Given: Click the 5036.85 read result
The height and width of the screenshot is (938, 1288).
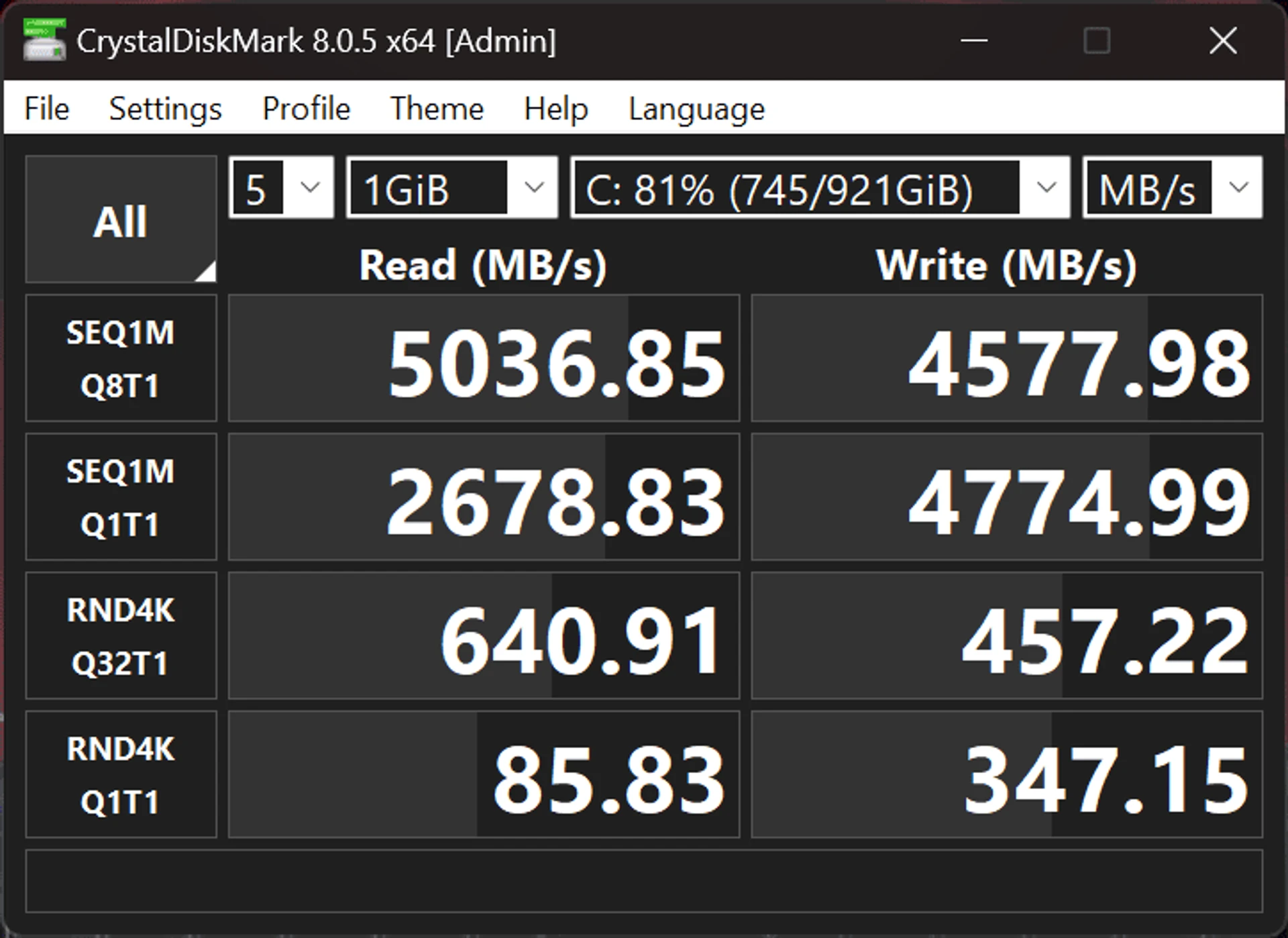Looking at the screenshot, I should (x=484, y=358).
